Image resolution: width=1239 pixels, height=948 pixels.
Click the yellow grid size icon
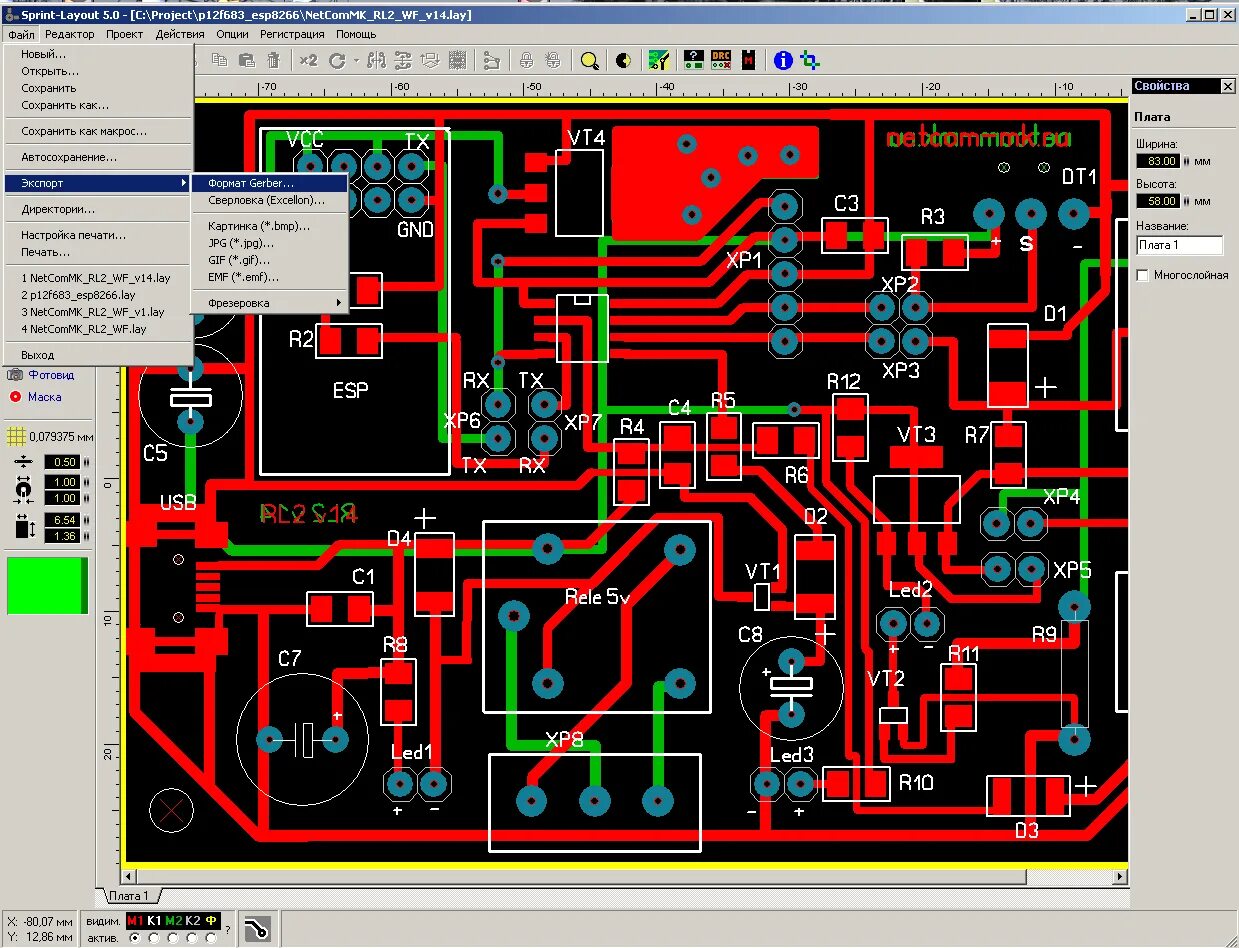pos(15,436)
